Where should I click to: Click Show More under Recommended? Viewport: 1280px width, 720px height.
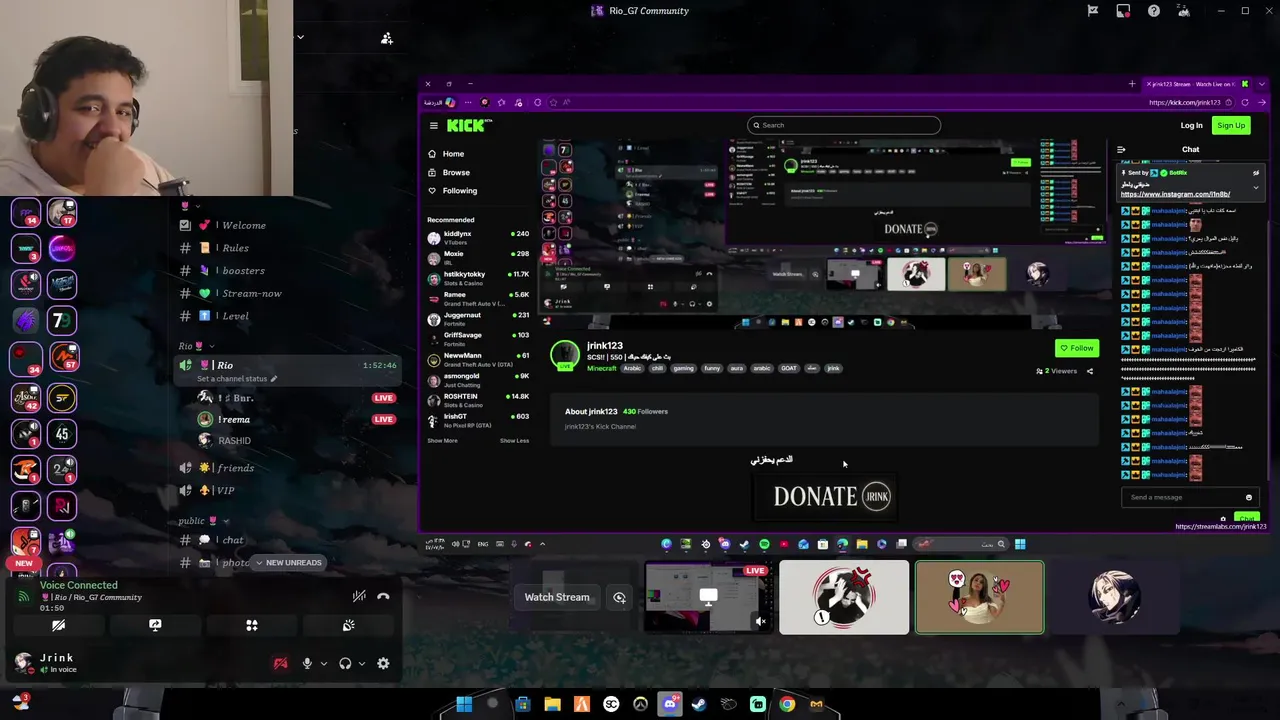point(442,441)
